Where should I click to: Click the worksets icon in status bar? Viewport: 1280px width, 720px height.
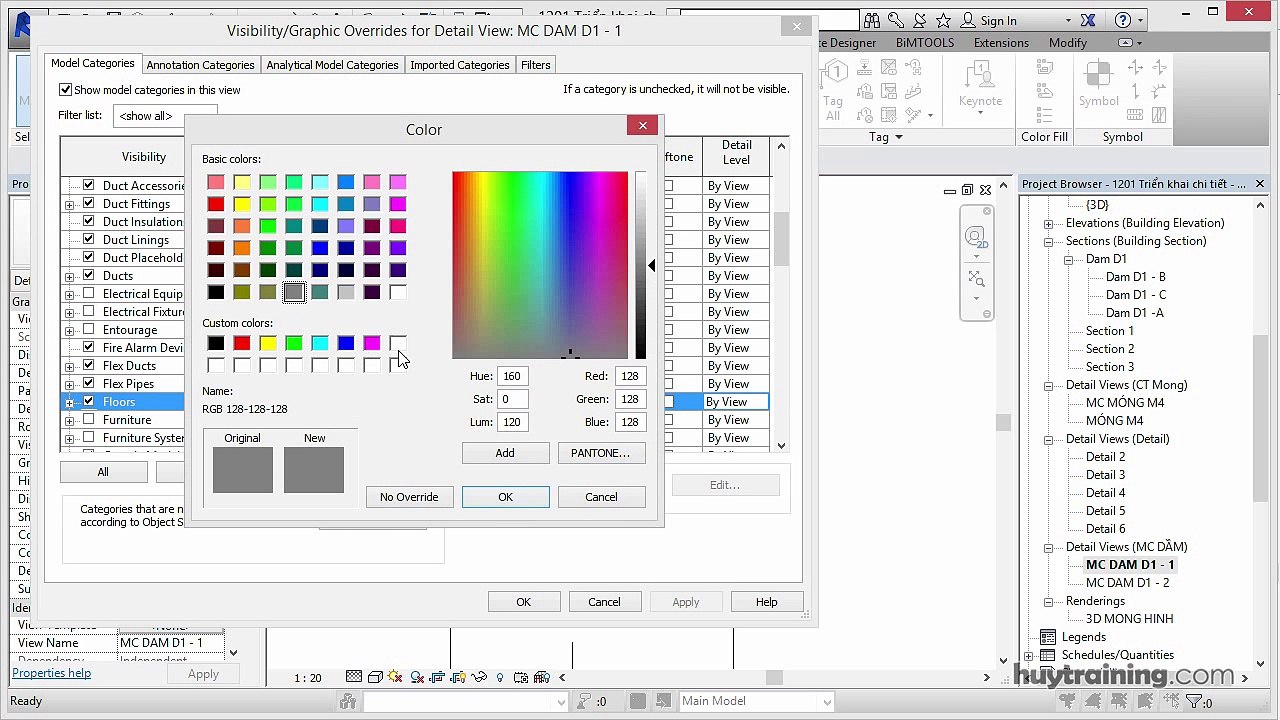(x=348, y=701)
